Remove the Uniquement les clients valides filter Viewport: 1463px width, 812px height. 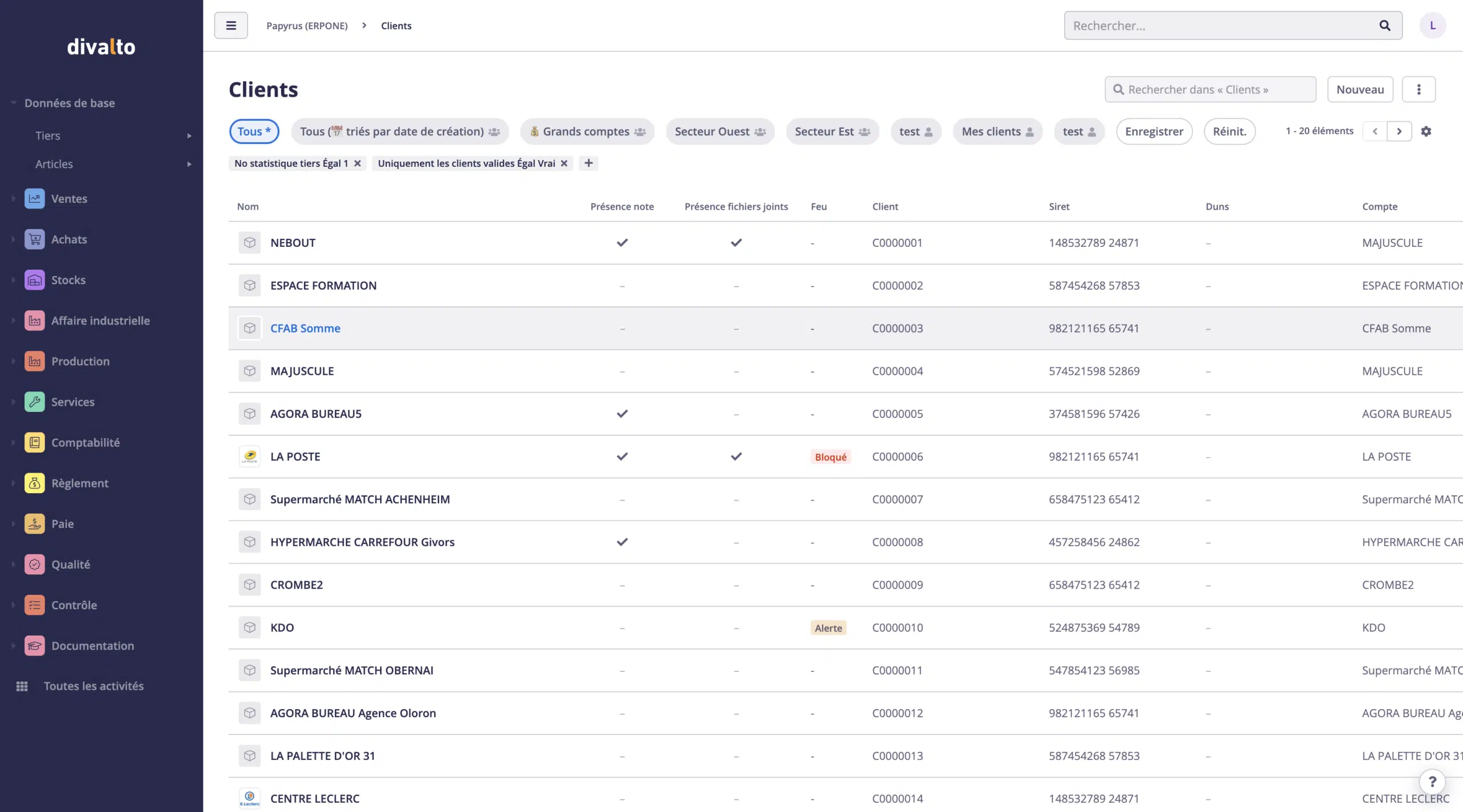[564, 163]
